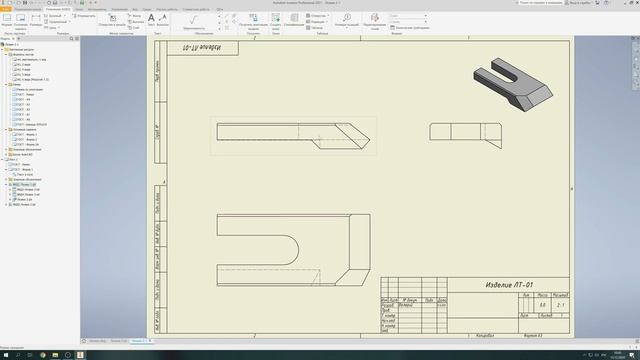Open Windows taskbar search
The width and height of the screenshot is (640, 360).
(18, 355)
